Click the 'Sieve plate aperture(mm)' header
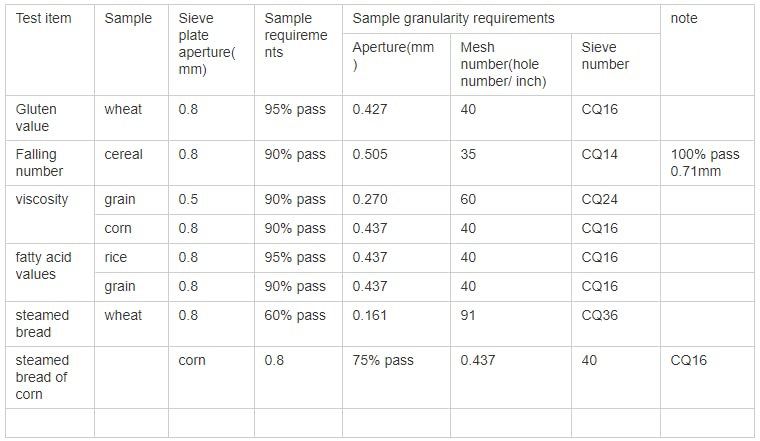760x441 pixels. point(211,50)
